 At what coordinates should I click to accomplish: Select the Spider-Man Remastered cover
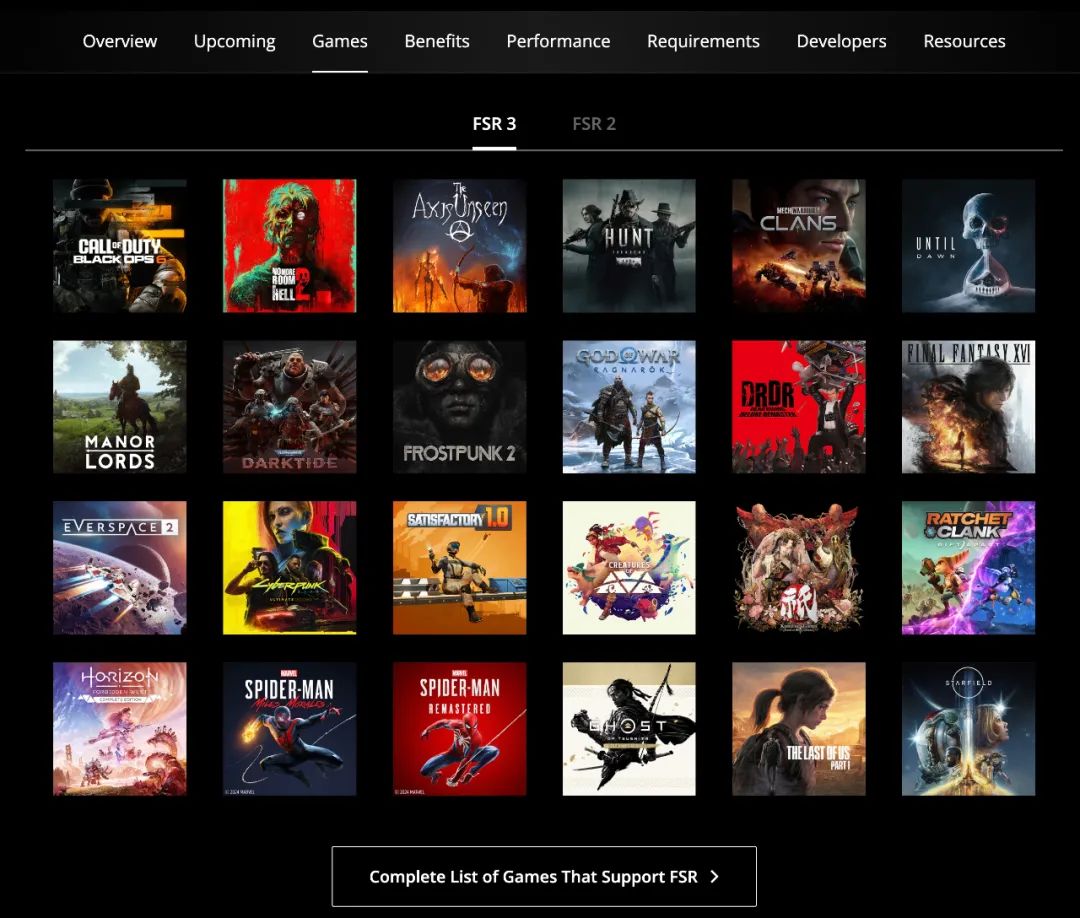[459, 729]
